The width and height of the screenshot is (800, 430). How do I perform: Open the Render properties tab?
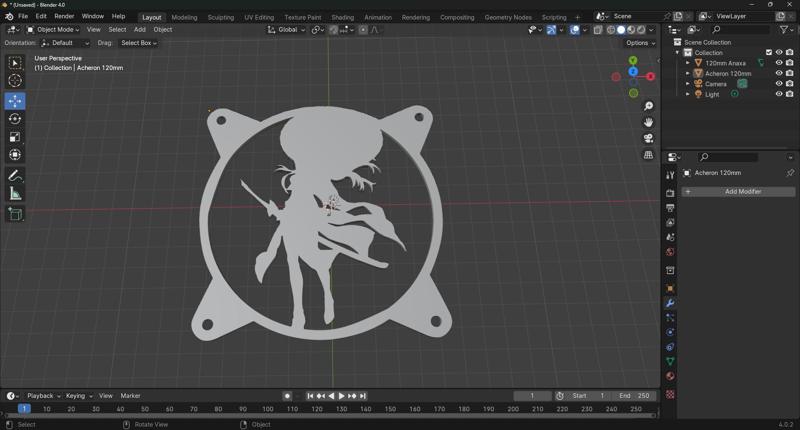click(670, 193)
